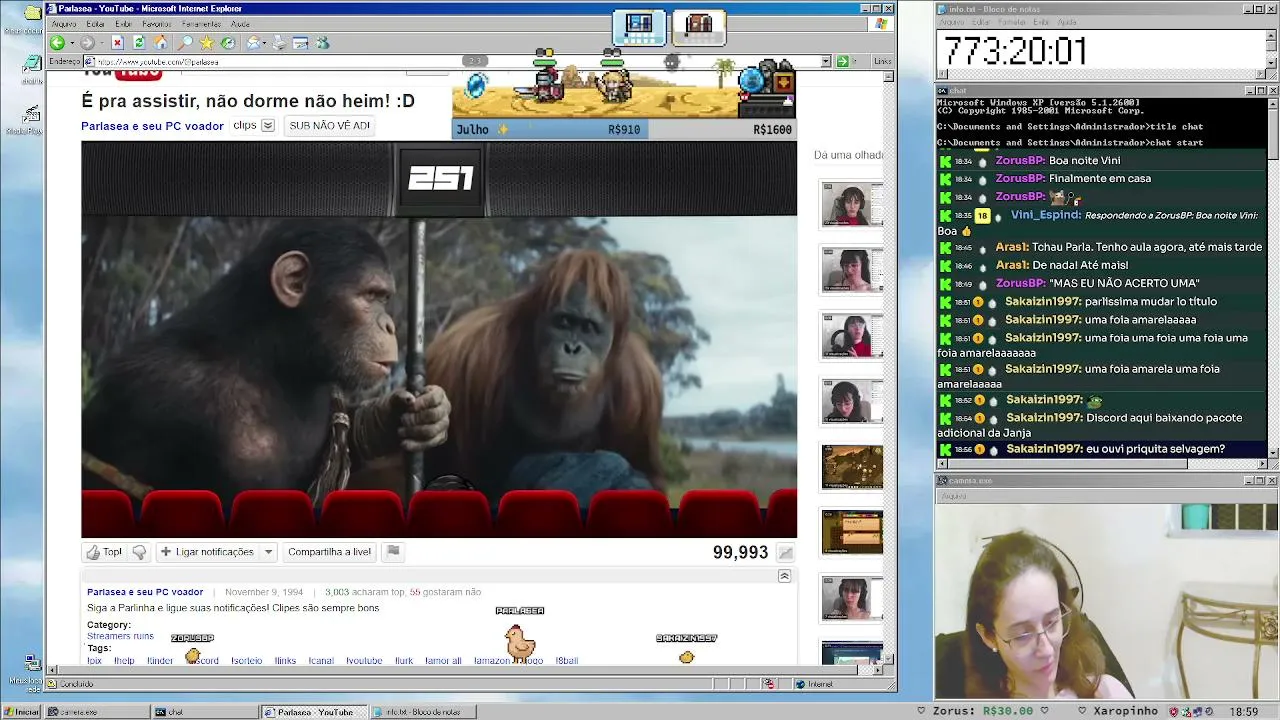Click the 773:20:01 timer text in Notepad
Image resolution: width=1280 pixels, height=720 pixels.
pyautogui.click(x=1015, y=51)
